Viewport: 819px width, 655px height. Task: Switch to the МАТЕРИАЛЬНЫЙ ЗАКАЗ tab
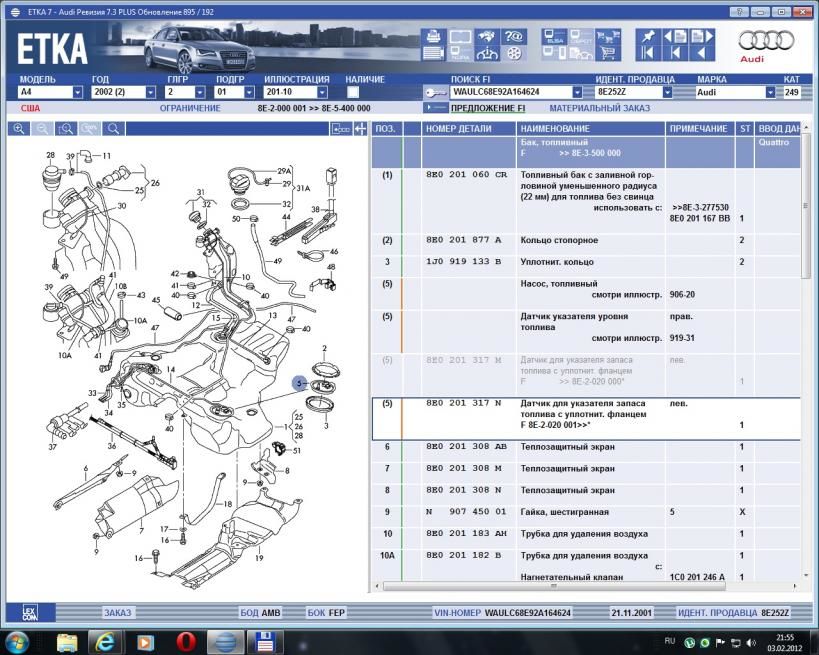click(x=599, y=108)
